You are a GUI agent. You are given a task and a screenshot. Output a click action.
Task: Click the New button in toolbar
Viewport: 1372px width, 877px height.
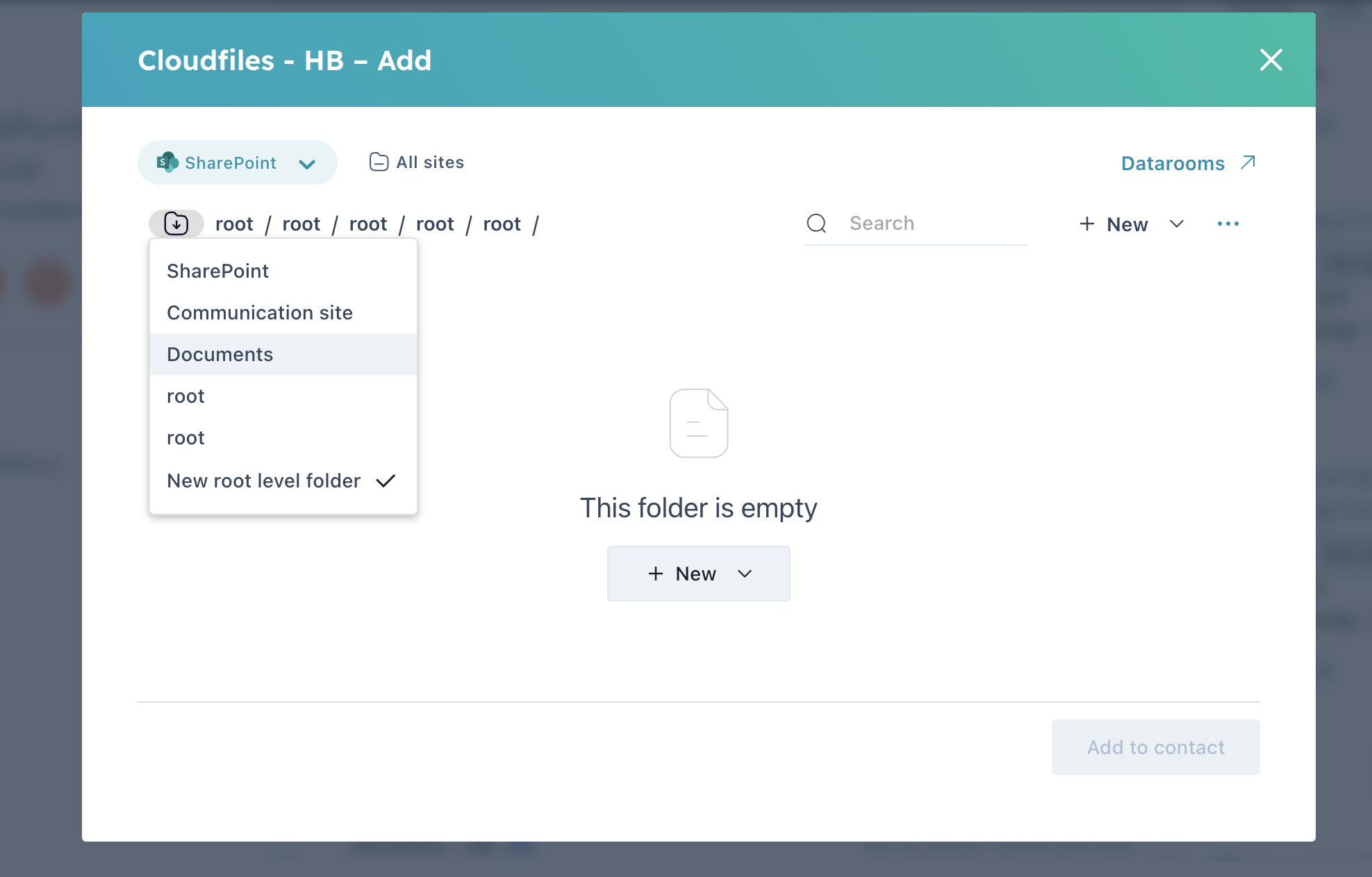coord(1132,224)
